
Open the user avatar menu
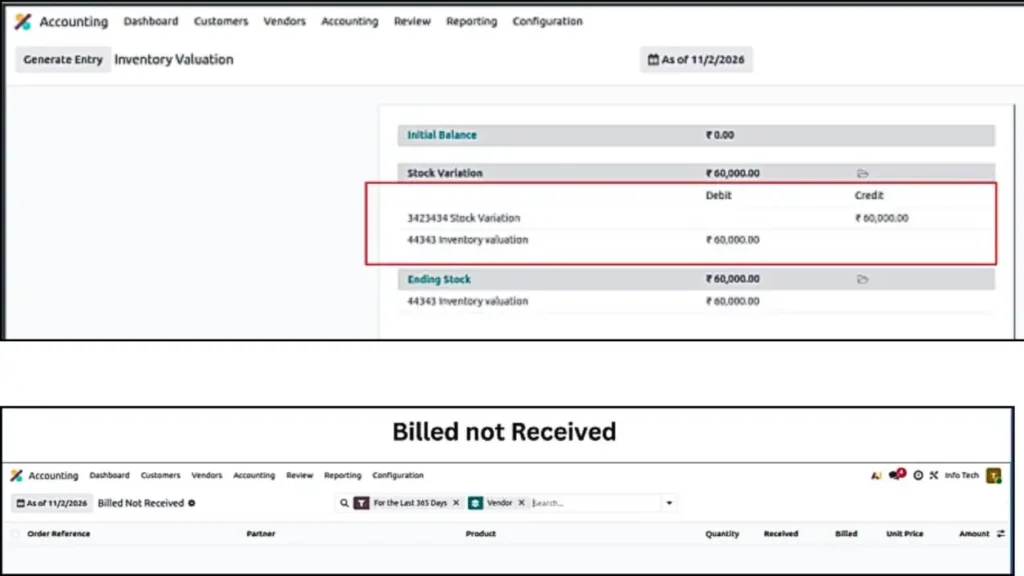tap(993, 475)
